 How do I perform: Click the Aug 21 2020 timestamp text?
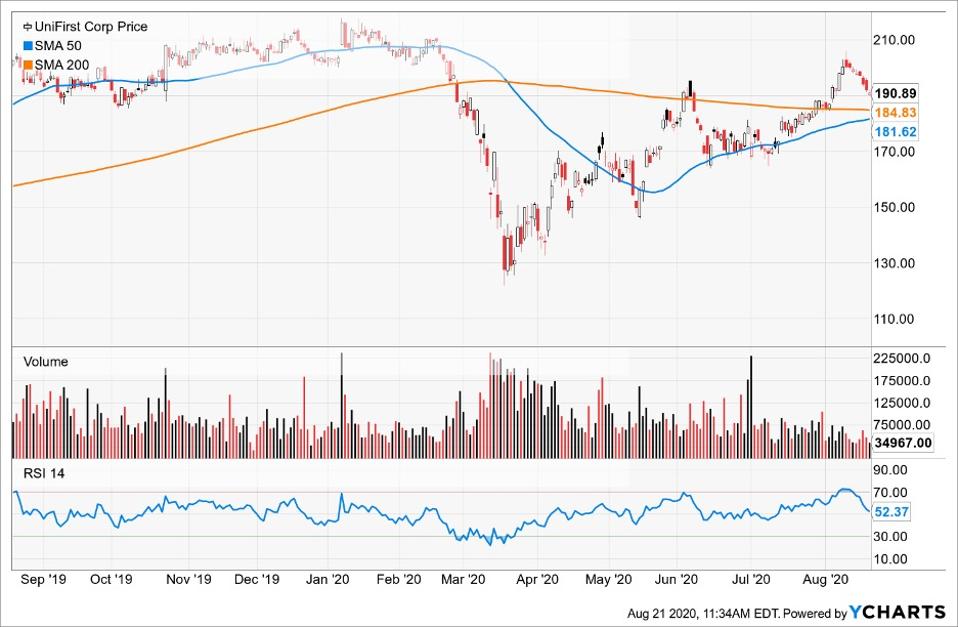tap(704, 613)
